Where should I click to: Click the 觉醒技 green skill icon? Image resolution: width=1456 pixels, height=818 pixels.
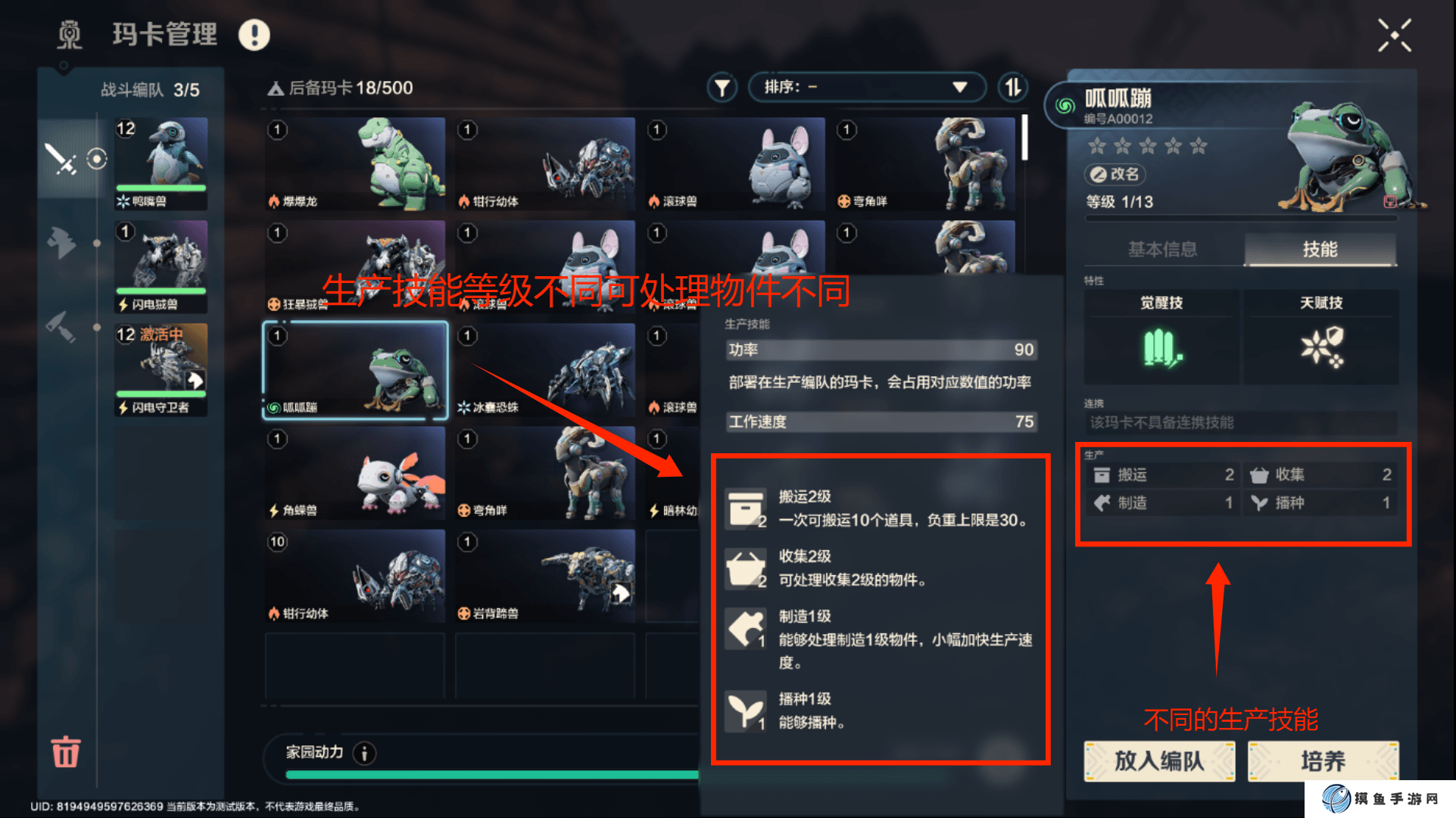(1161, 348)
